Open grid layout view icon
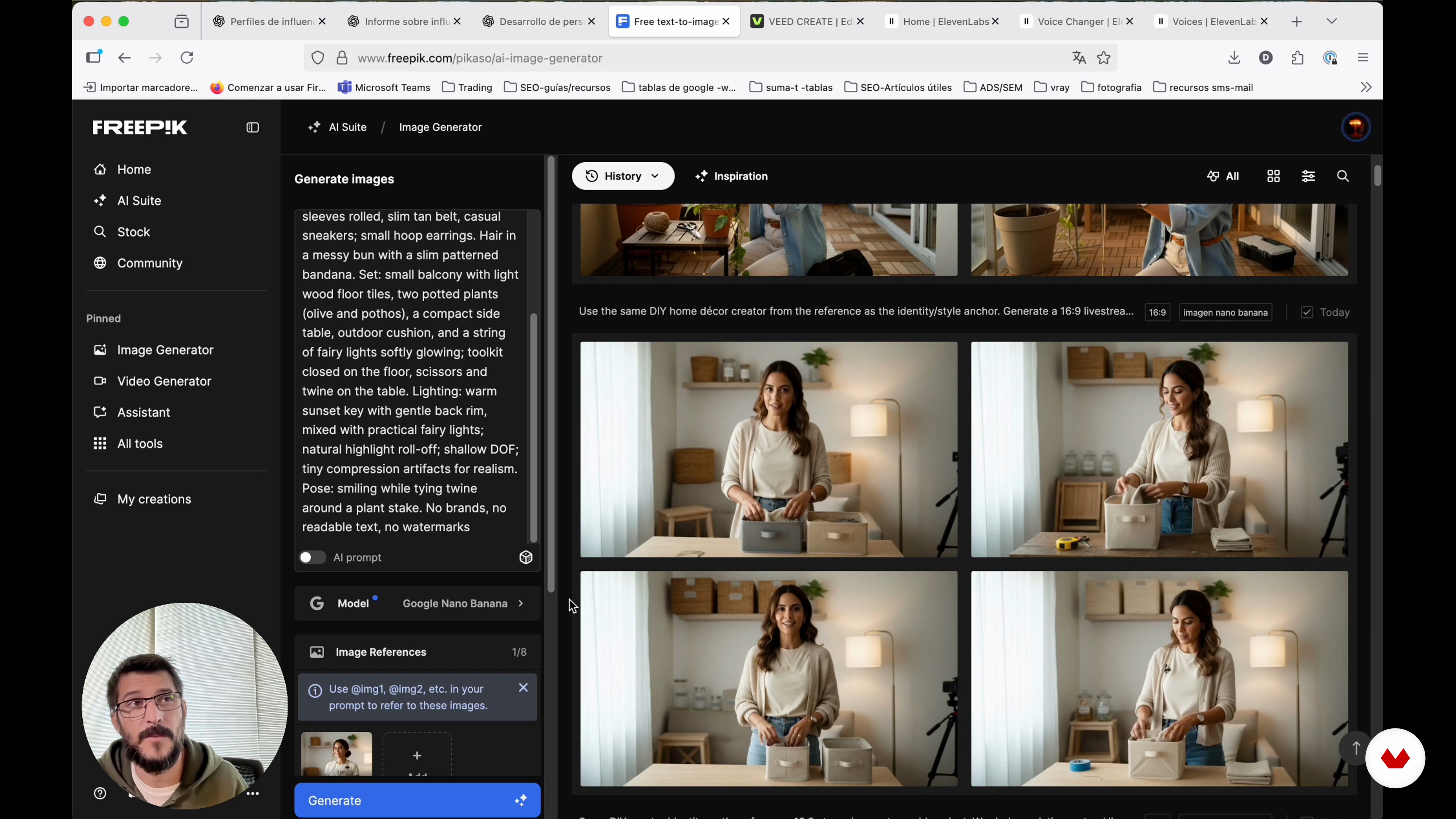This screenshot has width=1456, height=819. (1274, 176)
